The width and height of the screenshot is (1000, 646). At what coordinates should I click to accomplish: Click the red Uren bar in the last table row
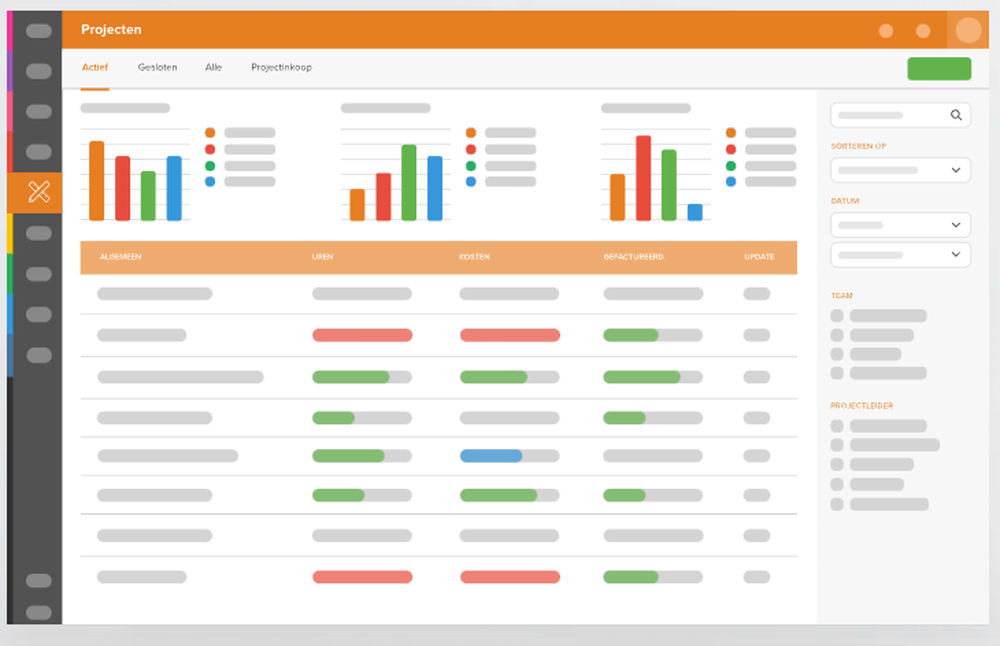[x=362, y=577]
